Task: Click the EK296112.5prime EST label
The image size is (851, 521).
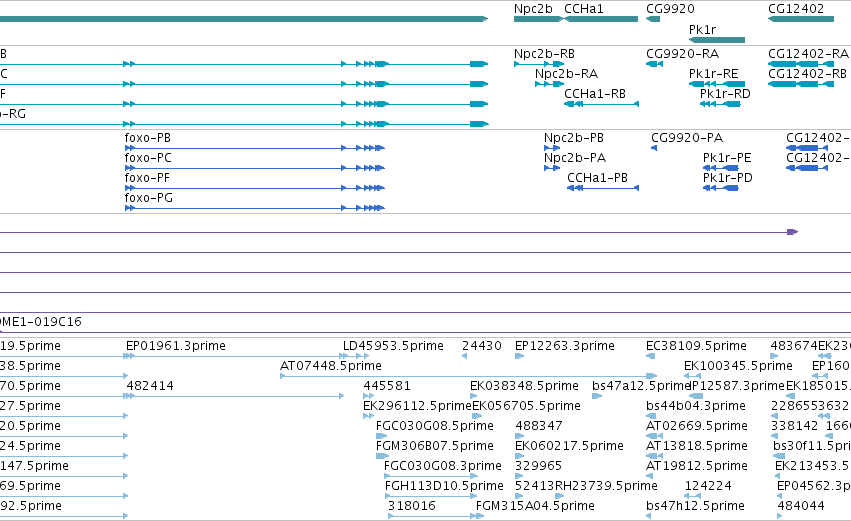Action: [x=417, y=406]
